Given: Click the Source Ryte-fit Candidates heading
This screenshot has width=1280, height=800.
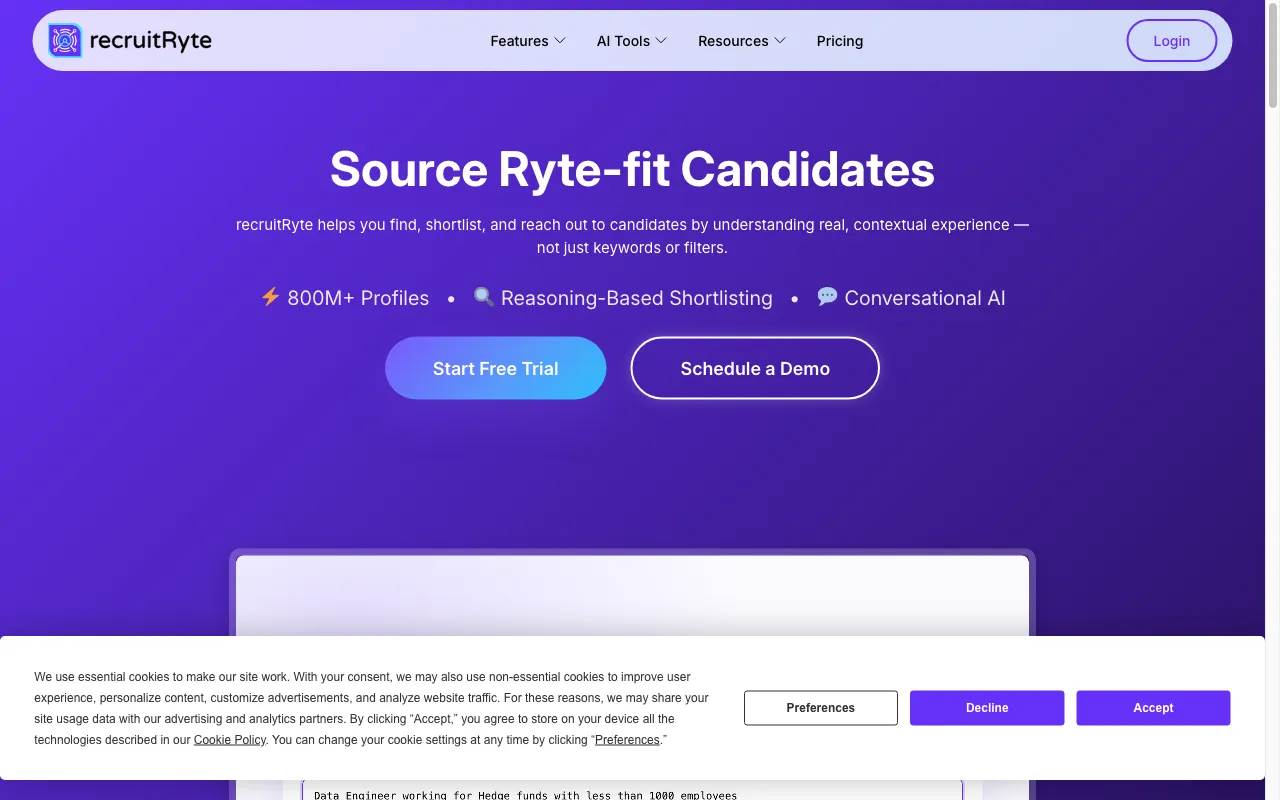Looking at the screenshot, I should [x=632, y=169].
